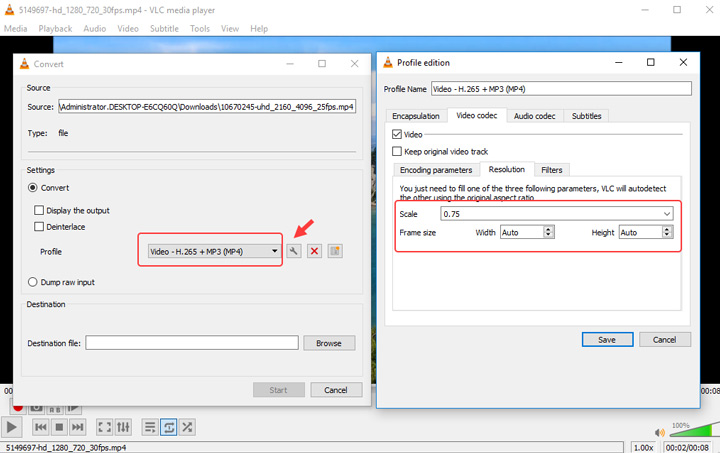Click the 1.00x playback speed indicator
The image size is (720, 453).
(643, 447)
